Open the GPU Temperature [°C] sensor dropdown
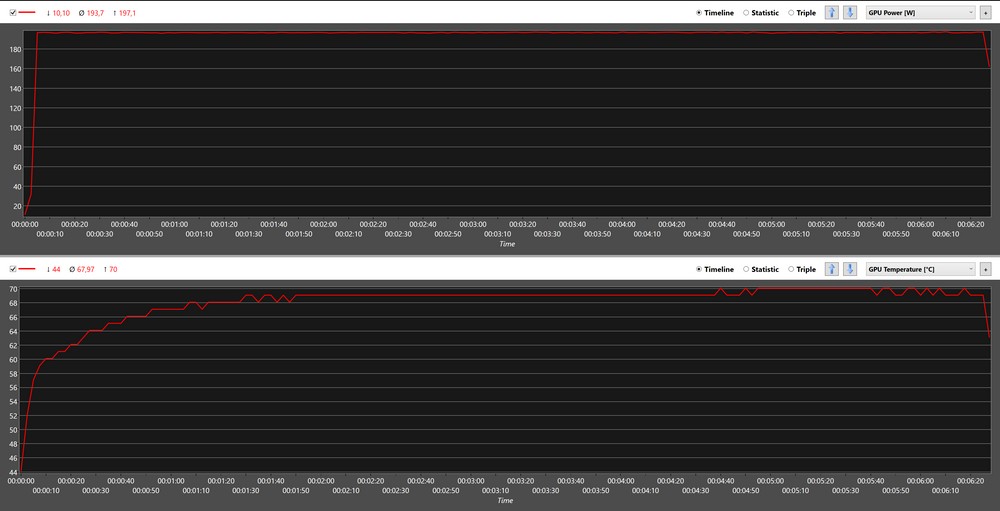 pyautogui.click(x=920, y=269)
